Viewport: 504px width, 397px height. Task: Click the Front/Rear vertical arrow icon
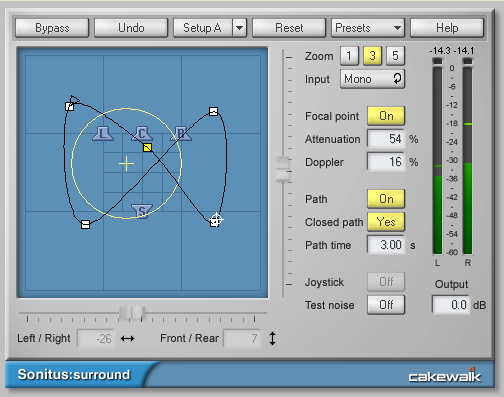click(x=272, y=338)
